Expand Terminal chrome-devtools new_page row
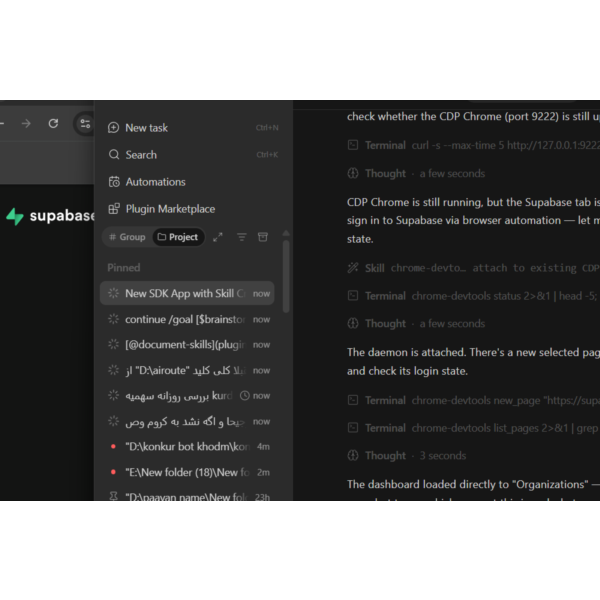The width and height of the screenshot is (600, 600). click(473, 400)
